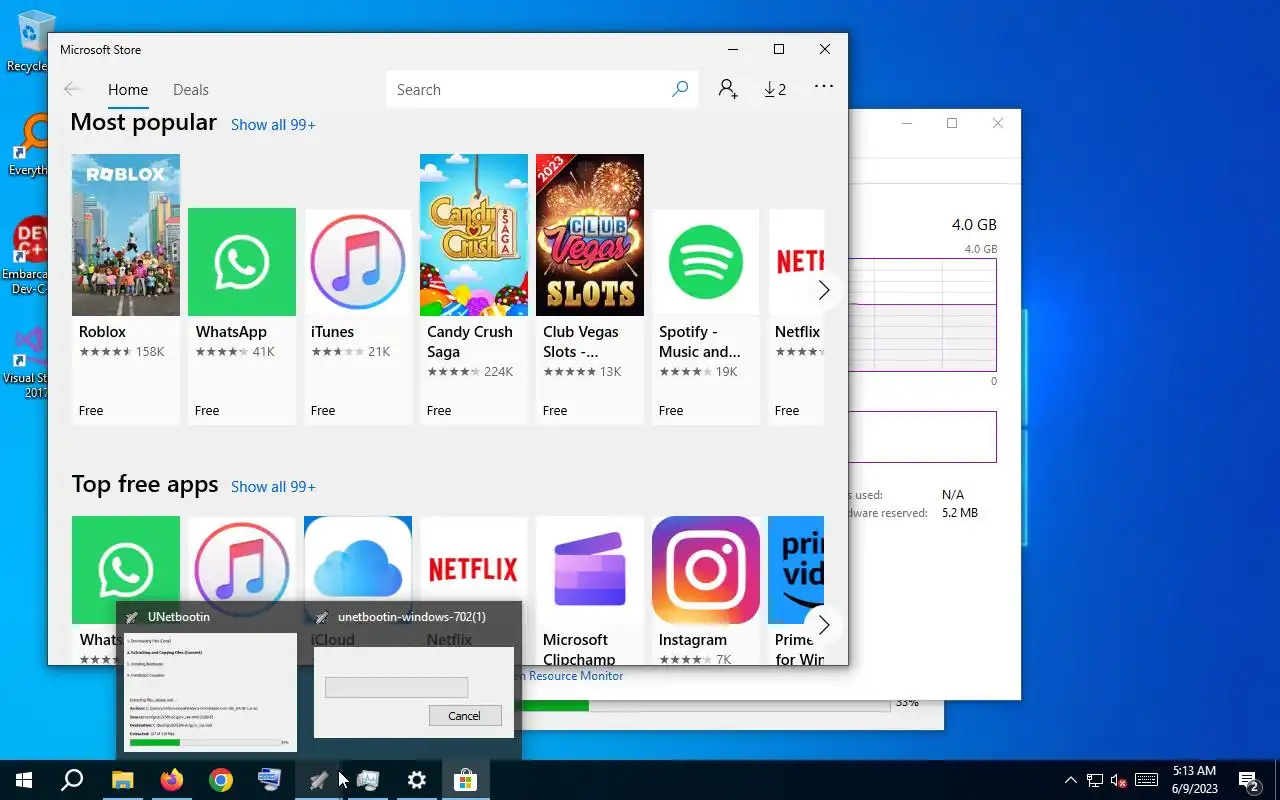Screen dimensions: 1280x800
Task: Open Prime Video icon in Top free apps
Action: pyautogui.click(x=796, y=570)
